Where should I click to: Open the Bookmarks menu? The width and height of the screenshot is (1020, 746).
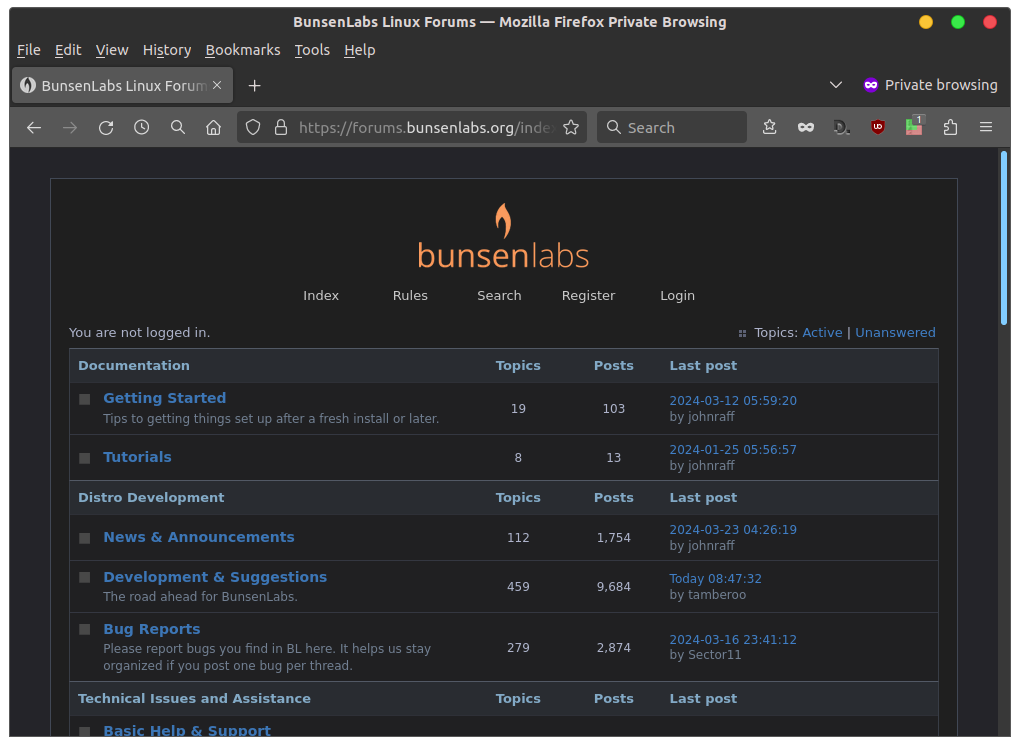pyautogui.click(x=243, y=50)
